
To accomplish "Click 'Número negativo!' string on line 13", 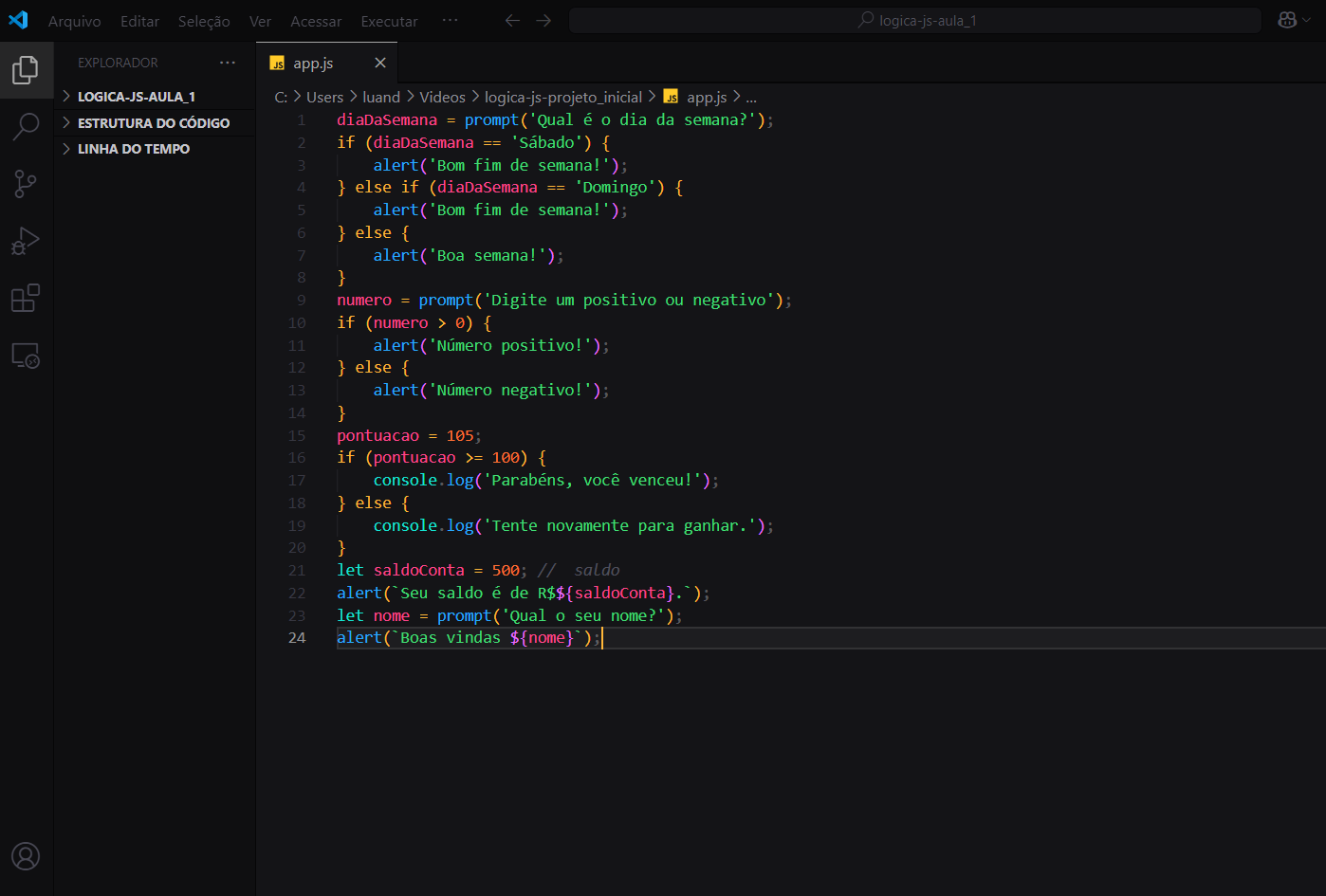I will tap(510, 390).
